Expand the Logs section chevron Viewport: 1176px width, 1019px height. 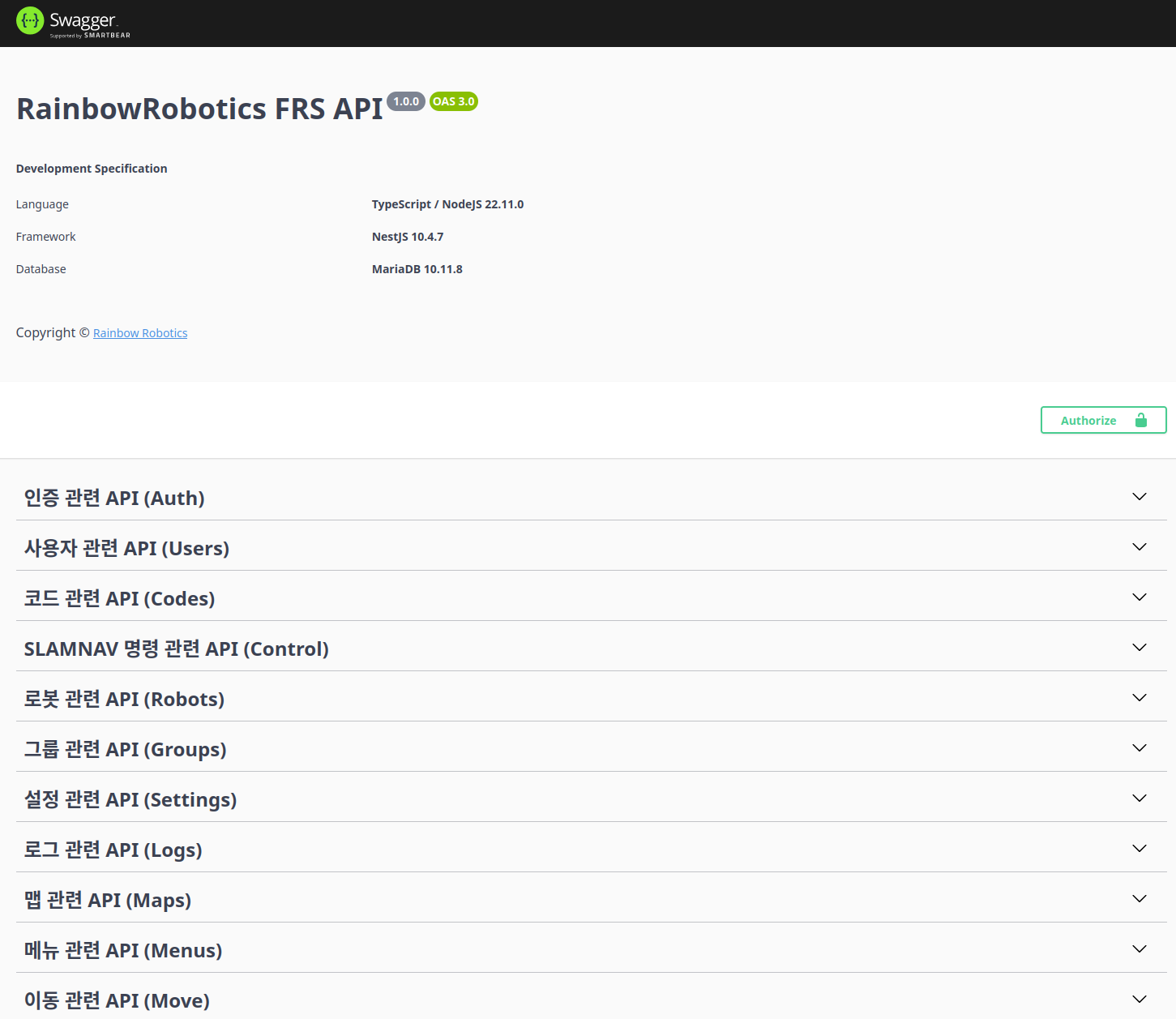click(1140, 848)
